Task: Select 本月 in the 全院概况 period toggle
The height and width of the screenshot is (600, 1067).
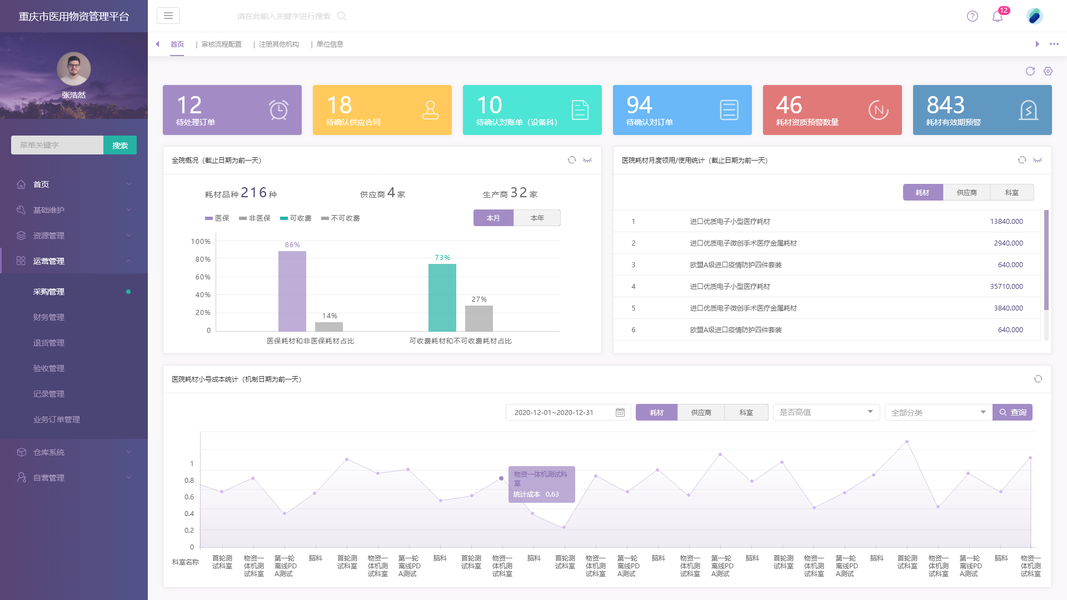Action: (x=493, y=218)
